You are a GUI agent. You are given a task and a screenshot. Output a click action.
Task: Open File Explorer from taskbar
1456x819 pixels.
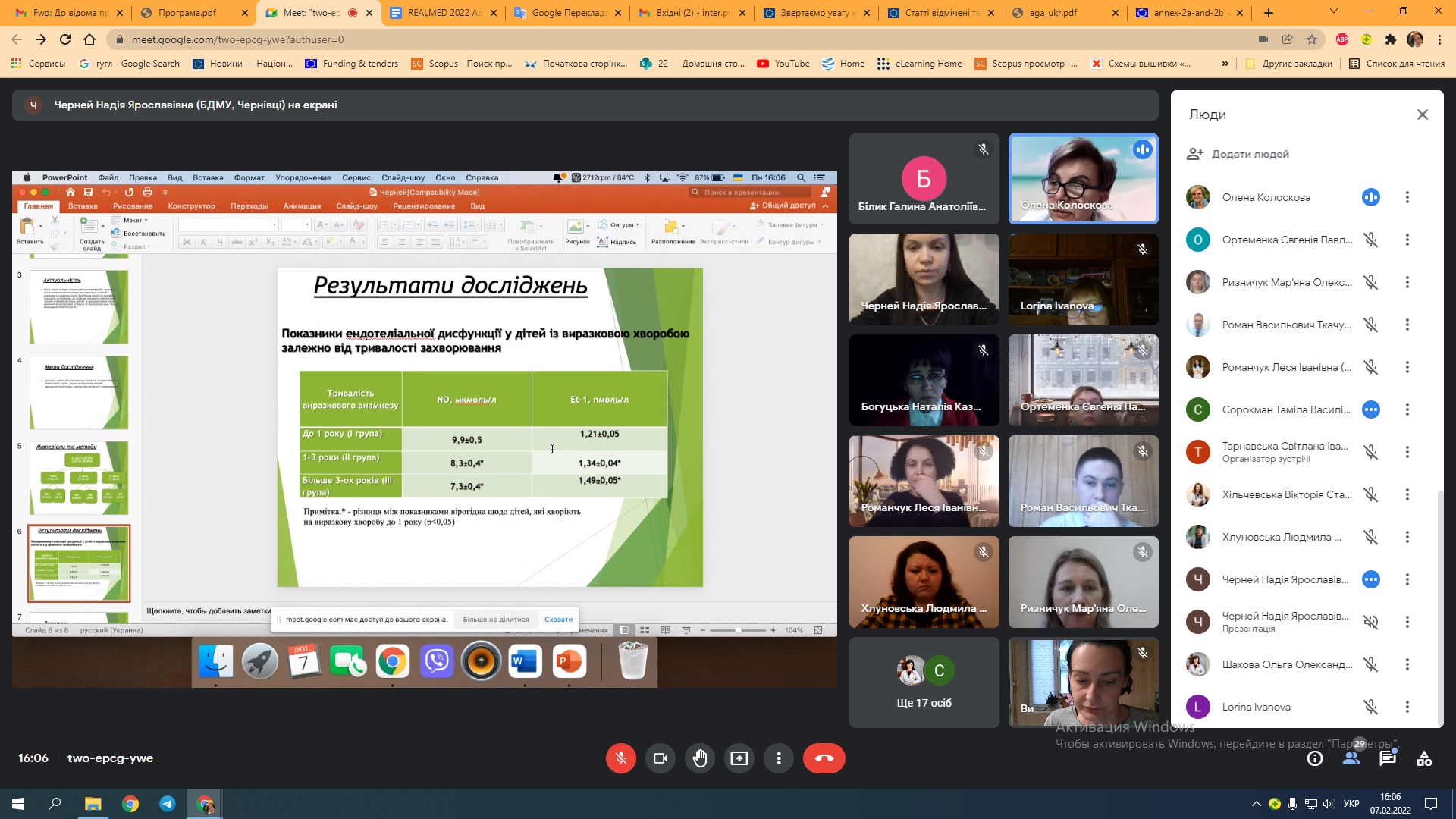[x=93, y=804]
